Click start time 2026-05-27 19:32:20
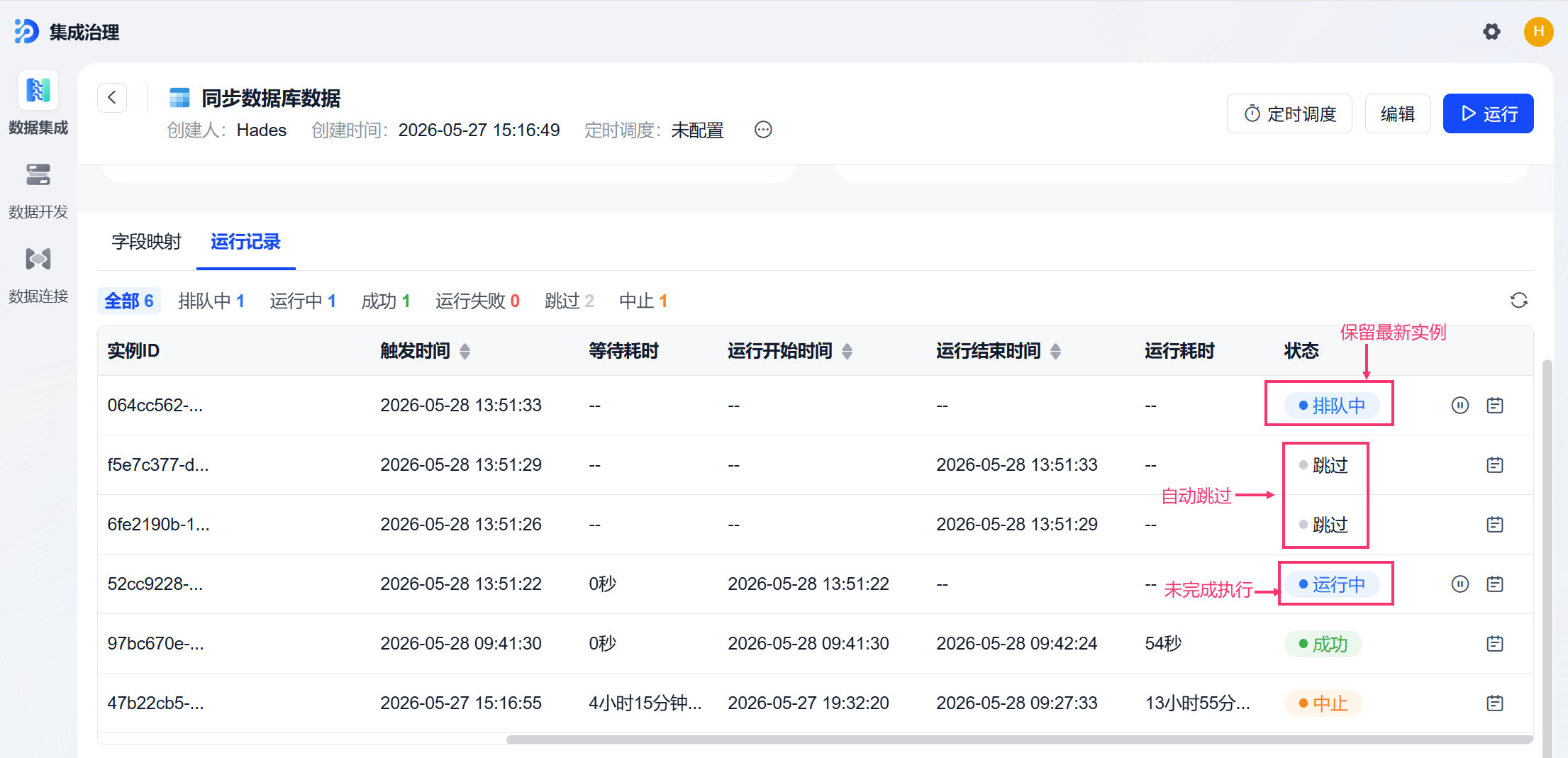 point(808,703)
